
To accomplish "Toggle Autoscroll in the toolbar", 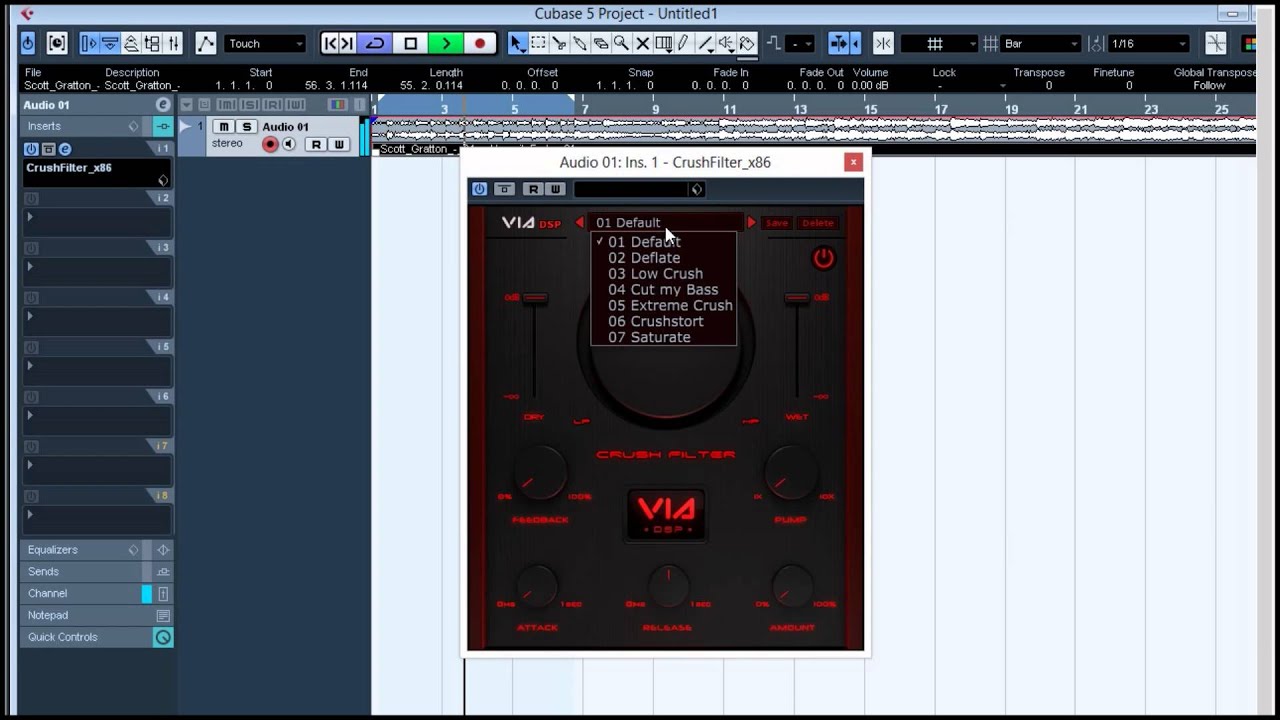I will point(838,44).
